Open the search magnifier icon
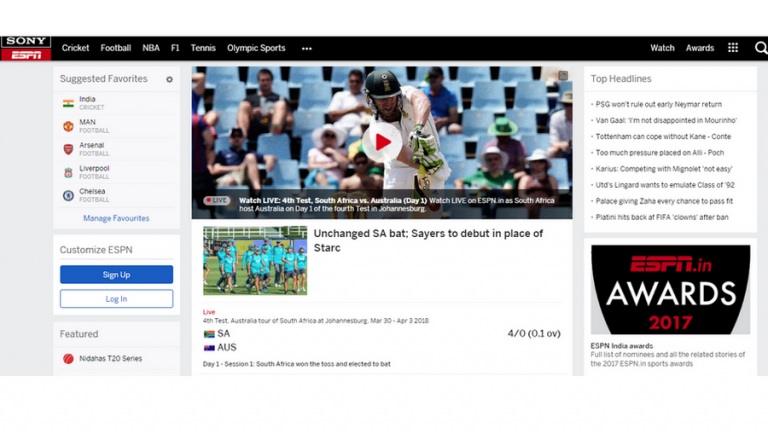The image size is (768, 434). [x=761, y=48]
